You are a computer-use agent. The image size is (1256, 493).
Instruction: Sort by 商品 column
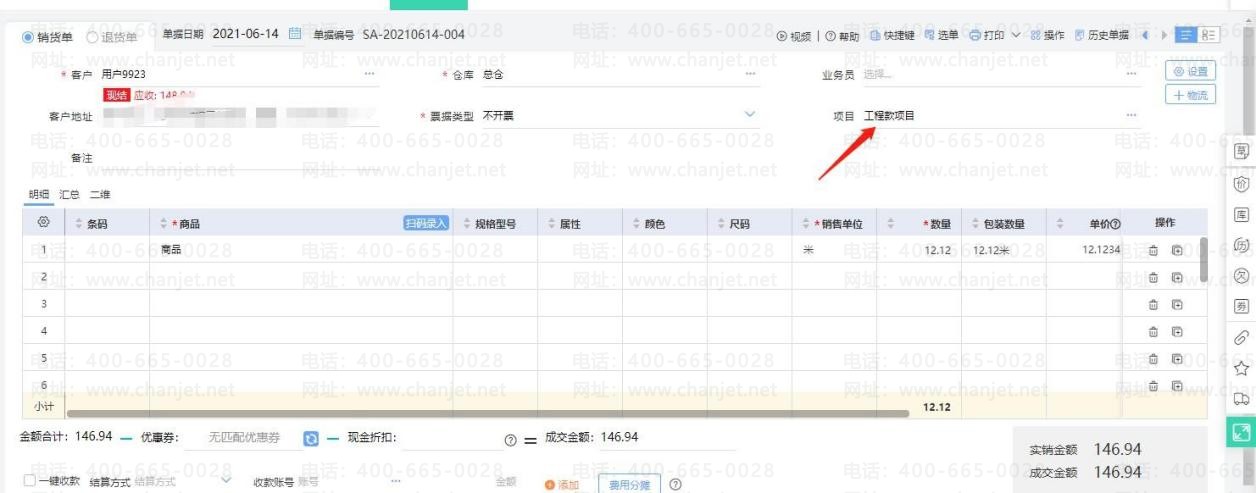[164, 224]
